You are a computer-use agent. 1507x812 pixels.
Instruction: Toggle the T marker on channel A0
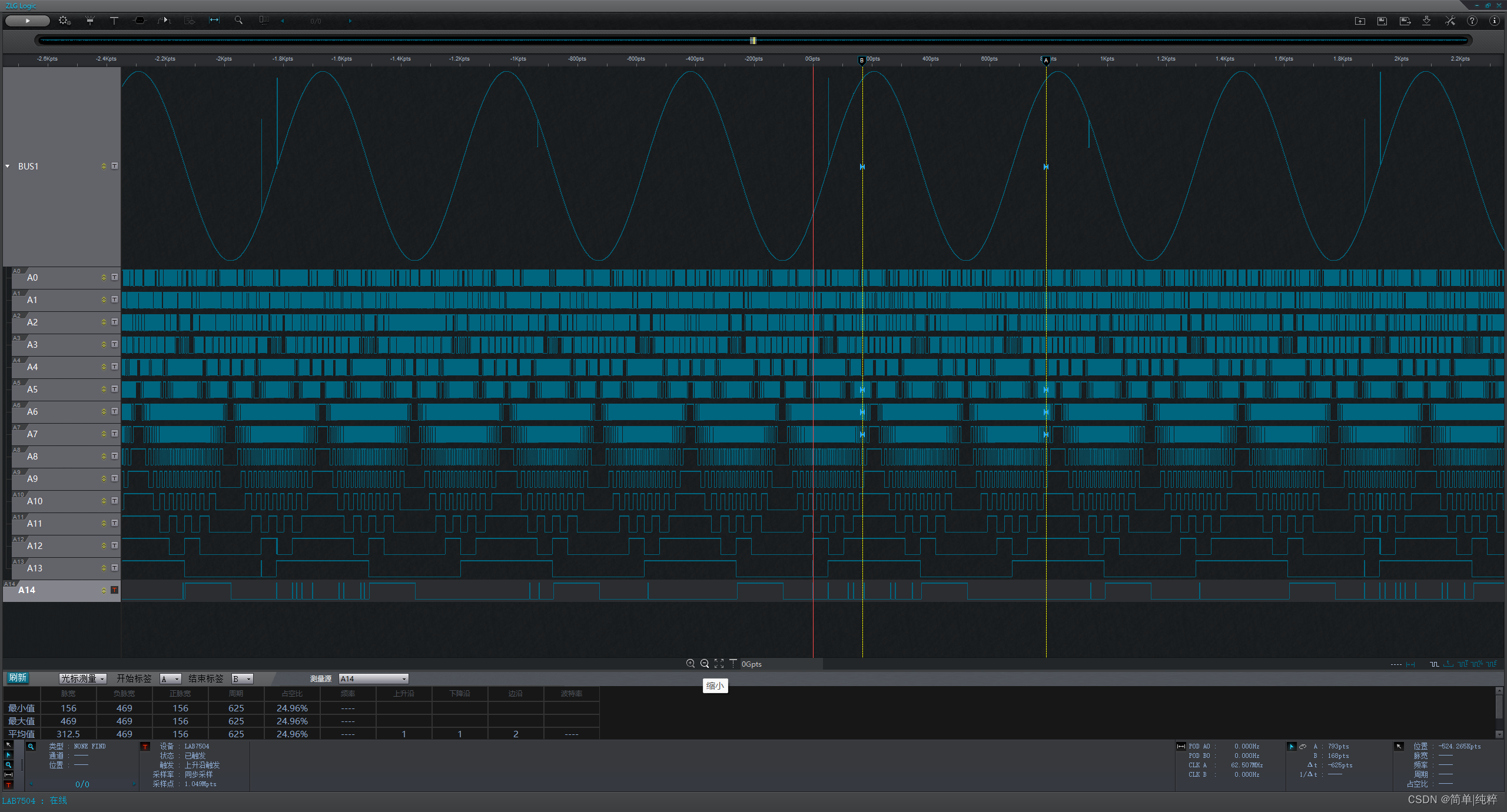(x=115, y=277)
